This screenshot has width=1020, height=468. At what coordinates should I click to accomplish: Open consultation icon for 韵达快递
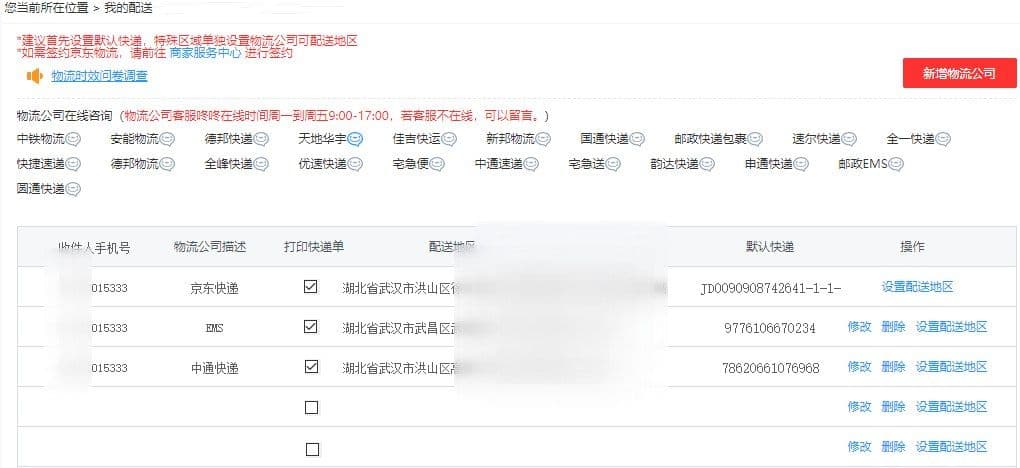tap(707, 164)
